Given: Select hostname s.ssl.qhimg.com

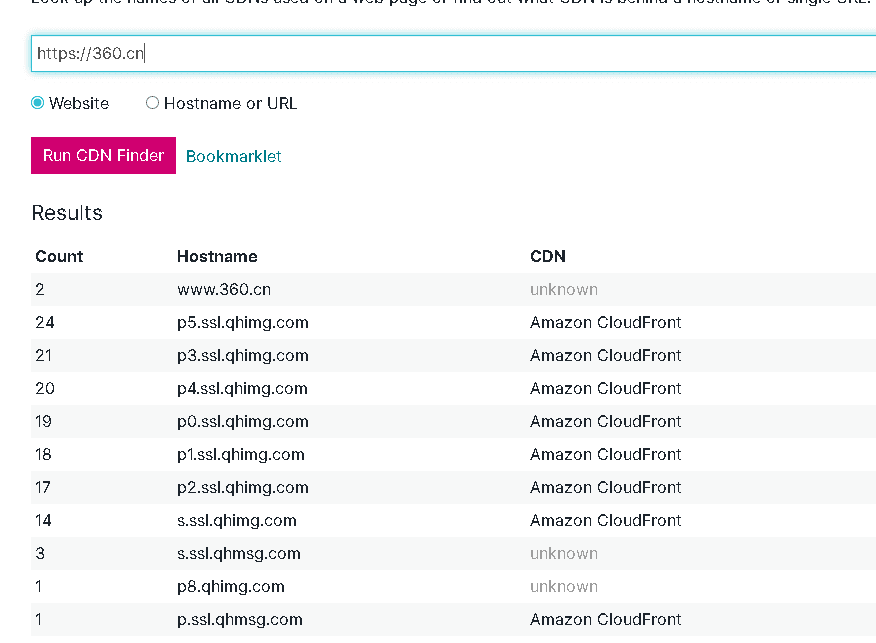Looking at the screenshot, I should pos(237,520).
